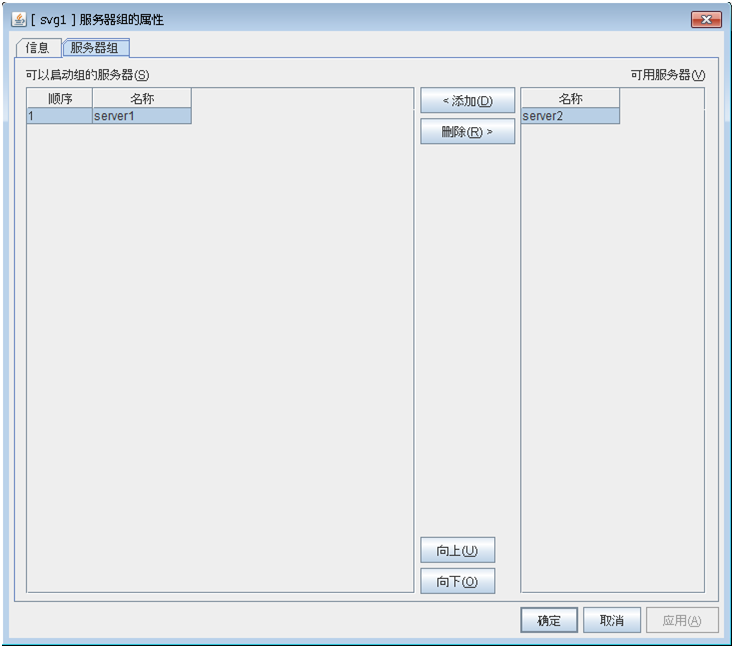Image resolution: width=734 pixels, height=648 pixels.
Task: Select server2 in the available servers list
Action: (x=570, y=116)
